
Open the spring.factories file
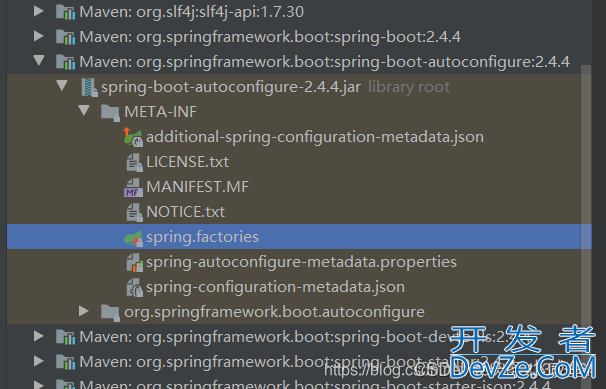[x=203, y=237]
